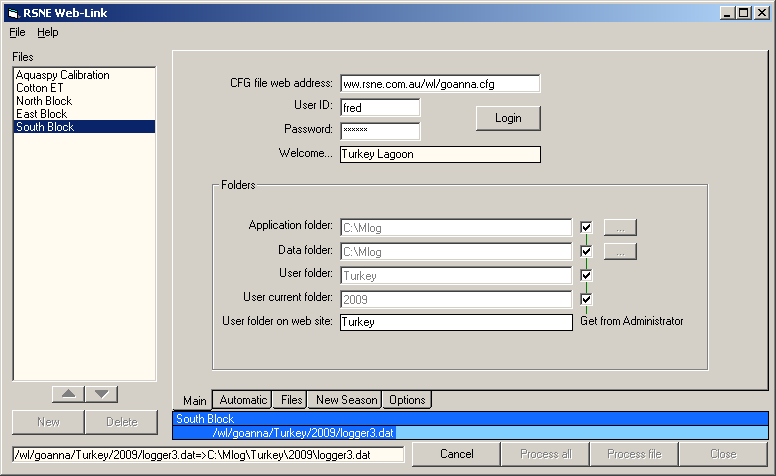Select Aquaspy Calibration in Files list
Image resolution: width=776 pixels, height=476 pixels.
63,75
